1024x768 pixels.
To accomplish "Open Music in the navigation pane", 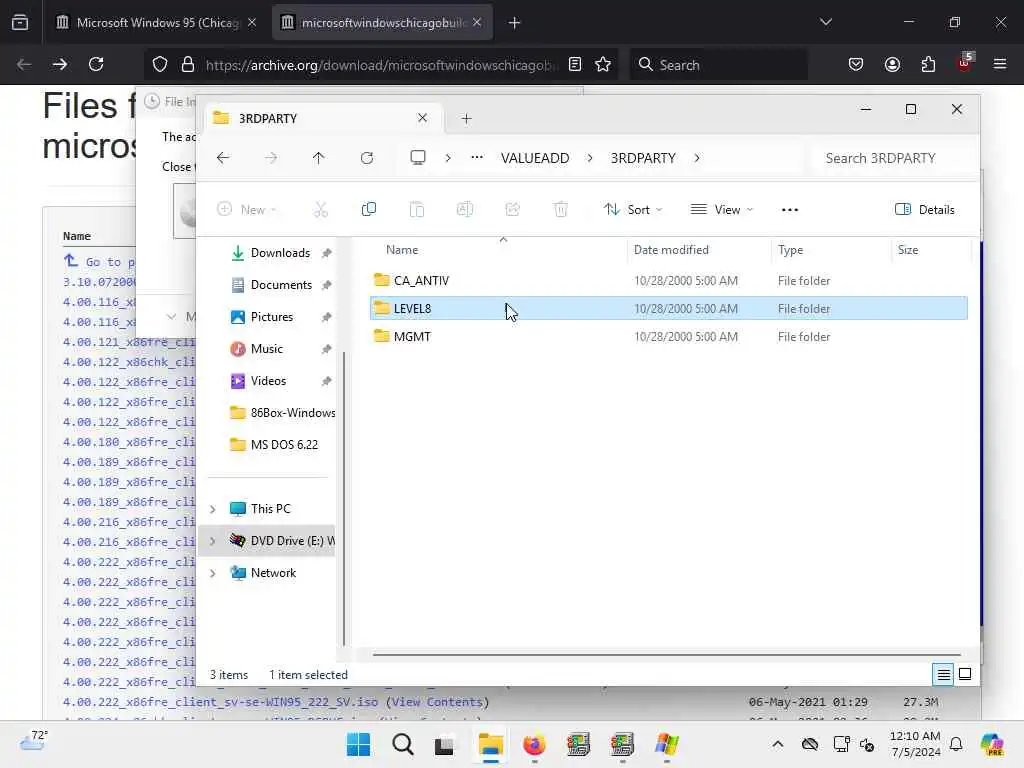I will [266, 349].
